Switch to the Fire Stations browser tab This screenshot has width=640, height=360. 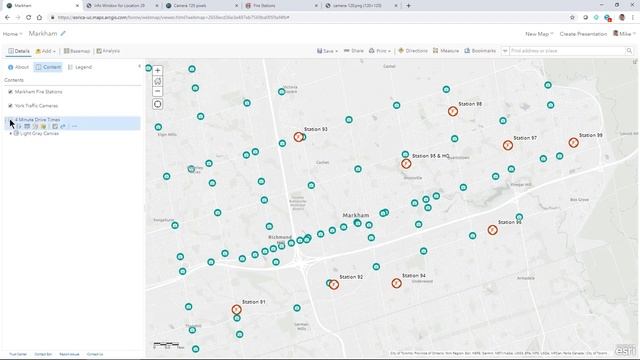click(281, 6)
